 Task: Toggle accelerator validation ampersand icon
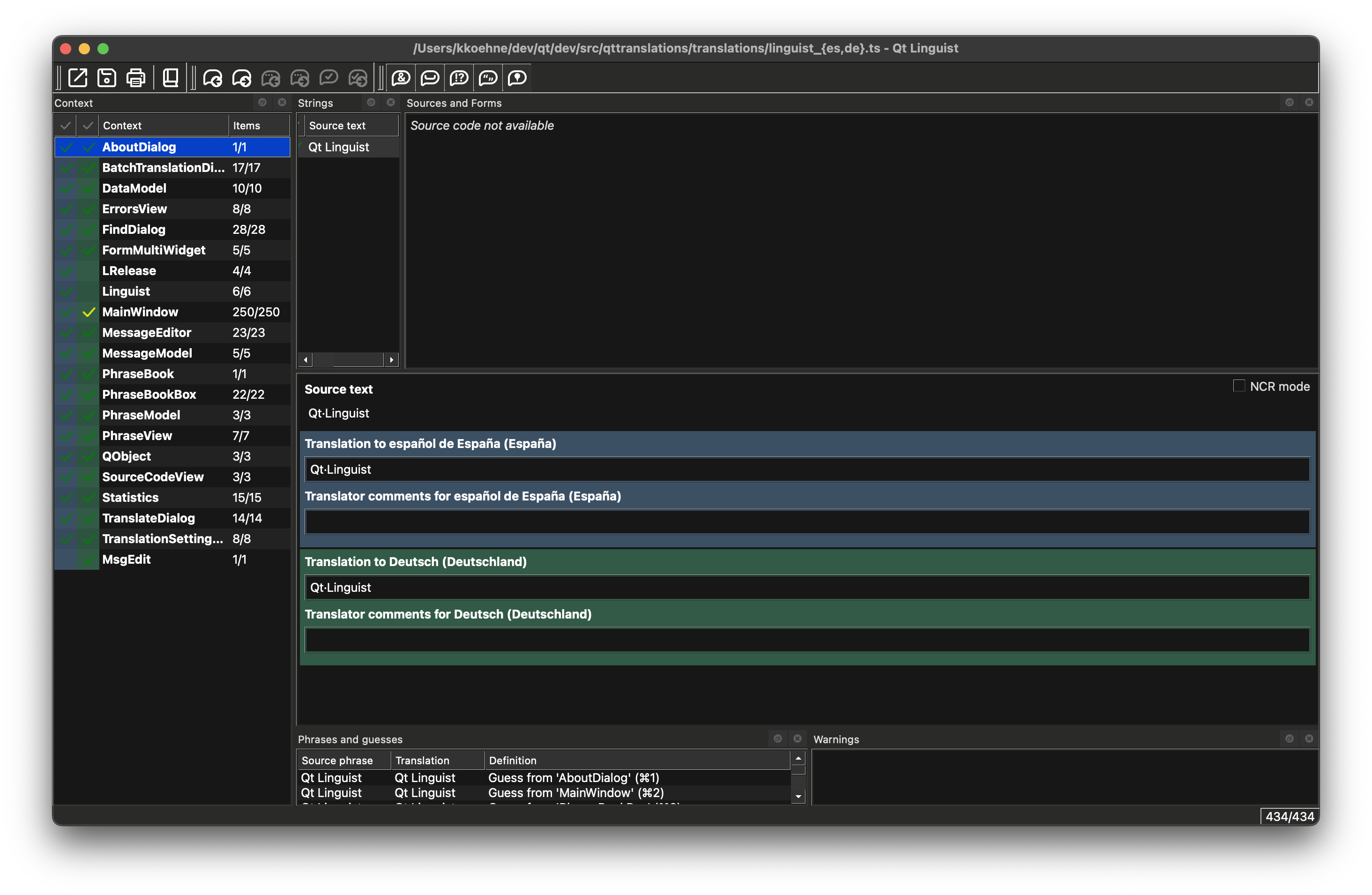click(x=401, y=78)
